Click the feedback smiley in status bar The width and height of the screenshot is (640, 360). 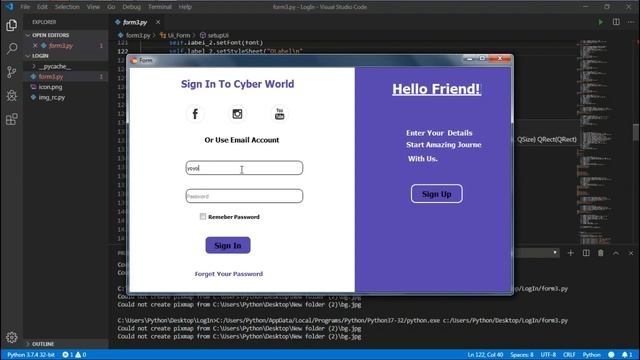611,355
